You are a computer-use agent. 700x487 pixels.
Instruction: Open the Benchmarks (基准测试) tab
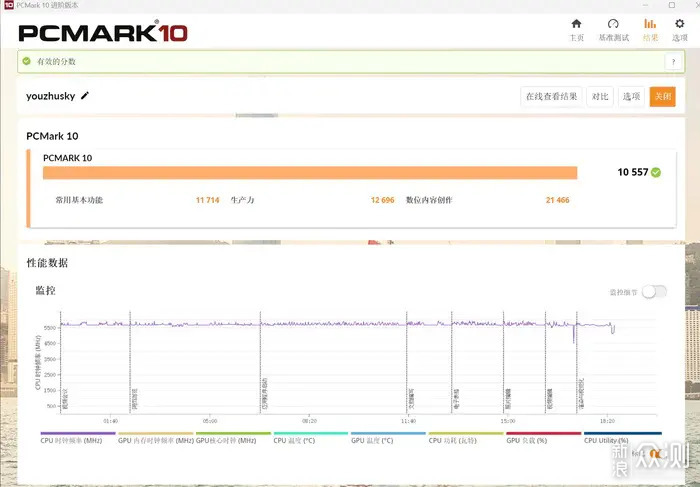coord(613,30)
